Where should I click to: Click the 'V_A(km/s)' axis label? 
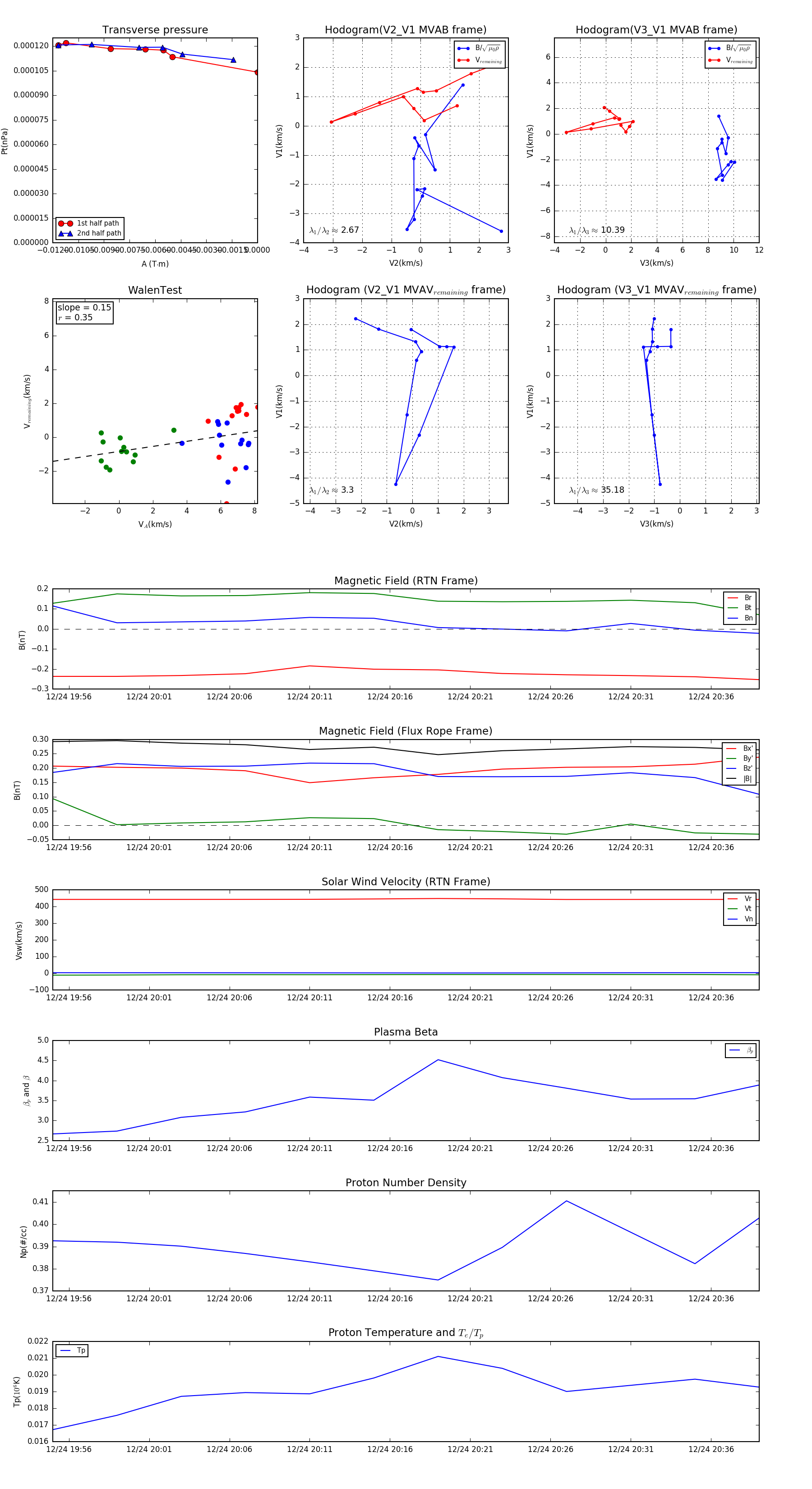[x=155, y=524]
